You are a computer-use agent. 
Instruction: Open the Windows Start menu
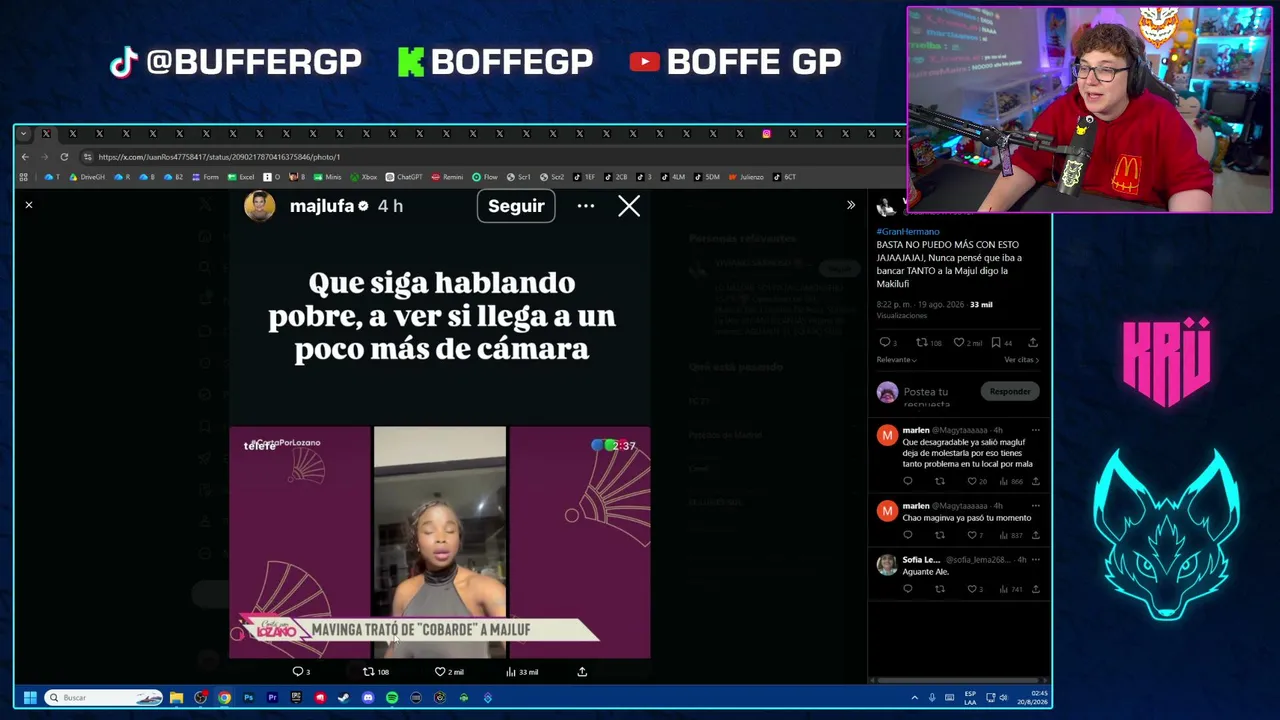pyautogui.click(x=30, y=698)
